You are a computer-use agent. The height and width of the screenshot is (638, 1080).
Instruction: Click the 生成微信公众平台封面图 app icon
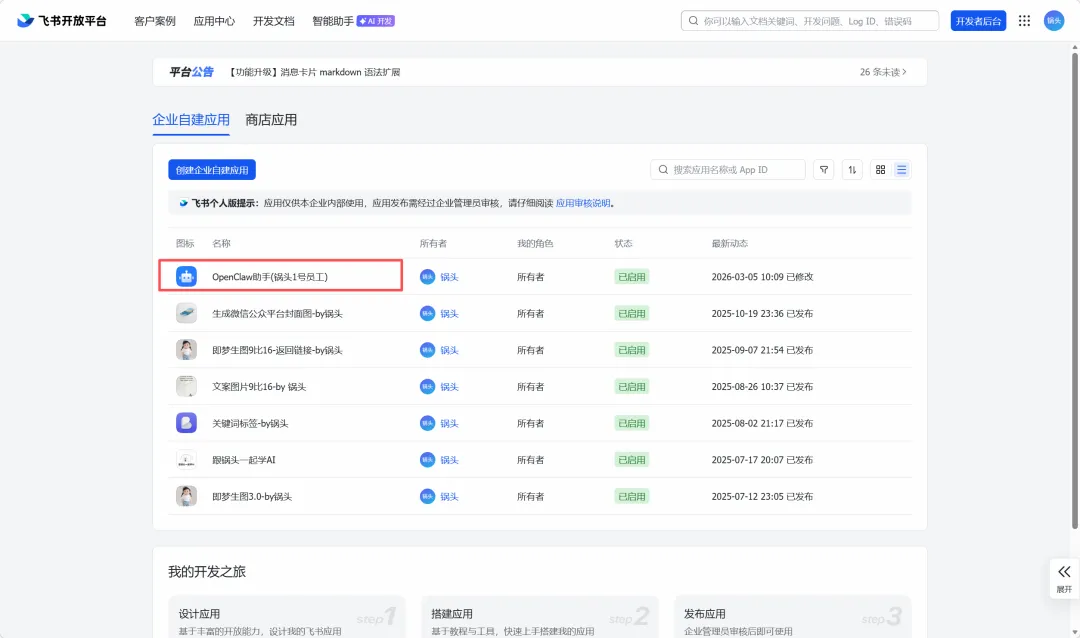[x=186, y=313]
